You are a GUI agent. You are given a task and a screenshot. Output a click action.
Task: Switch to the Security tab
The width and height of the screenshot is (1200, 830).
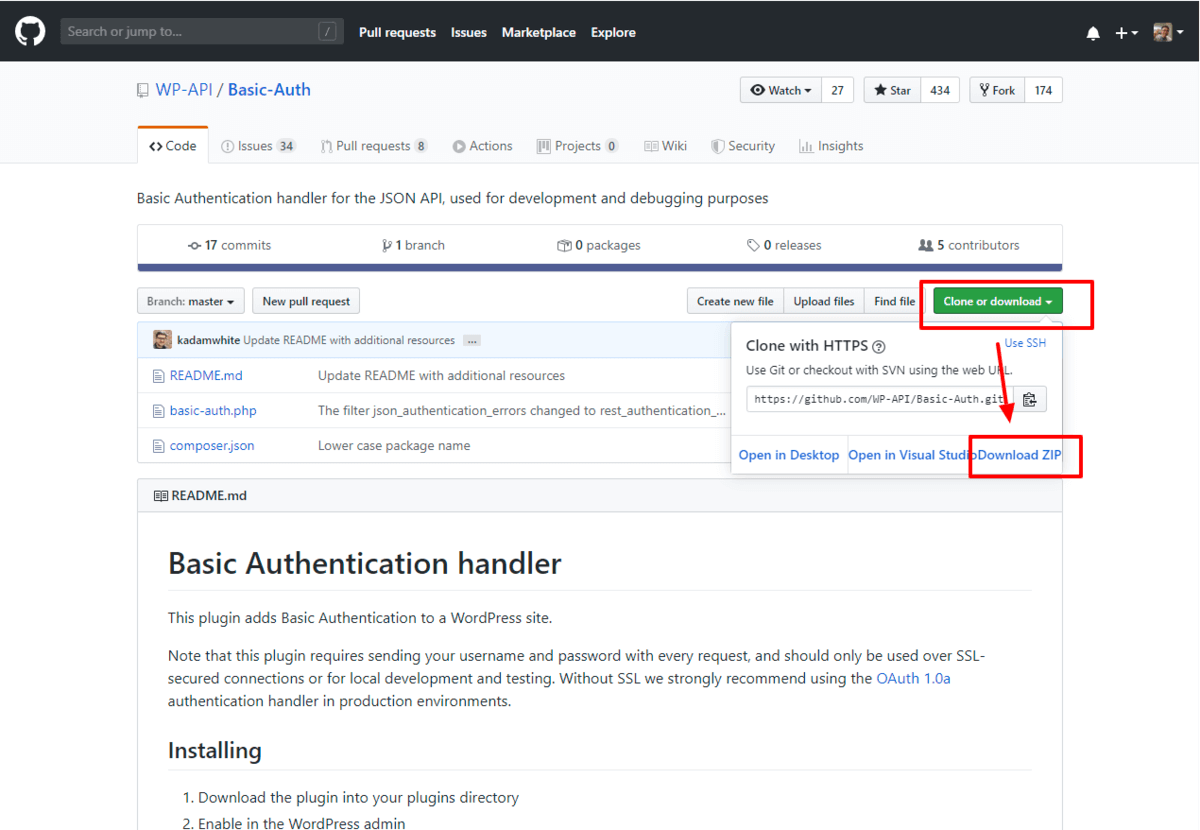743,146
